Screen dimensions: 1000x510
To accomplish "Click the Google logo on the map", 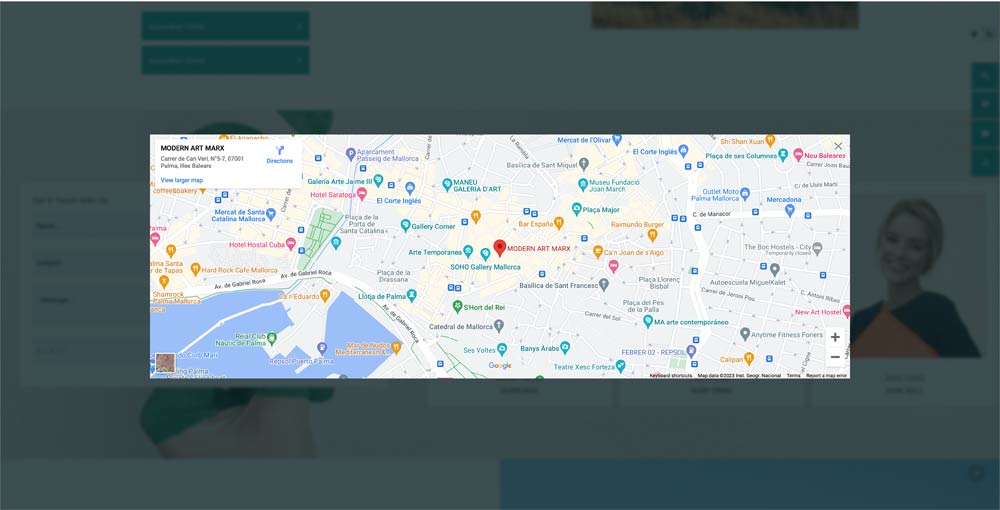I will pos(500,366).
